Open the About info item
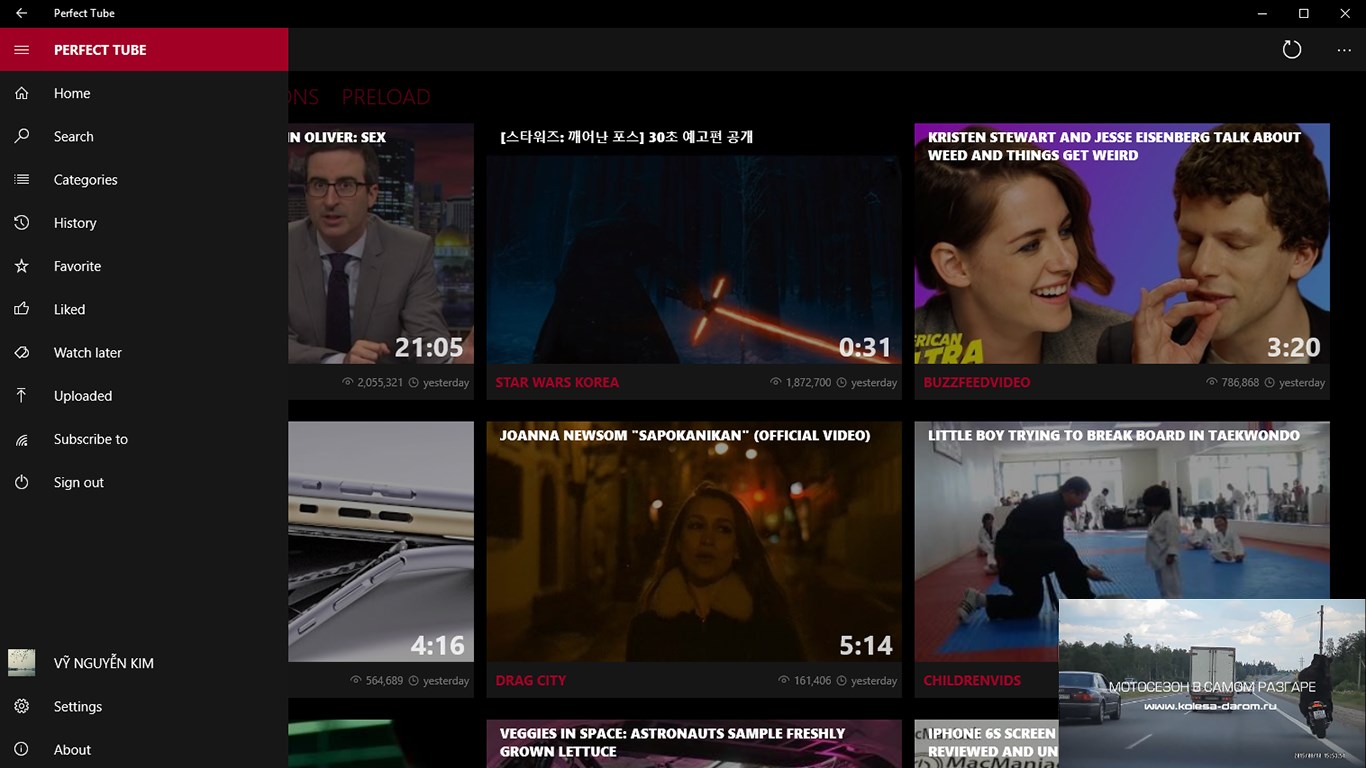The height and width of the screenshot is (768, 1366). tap(144, 749)
